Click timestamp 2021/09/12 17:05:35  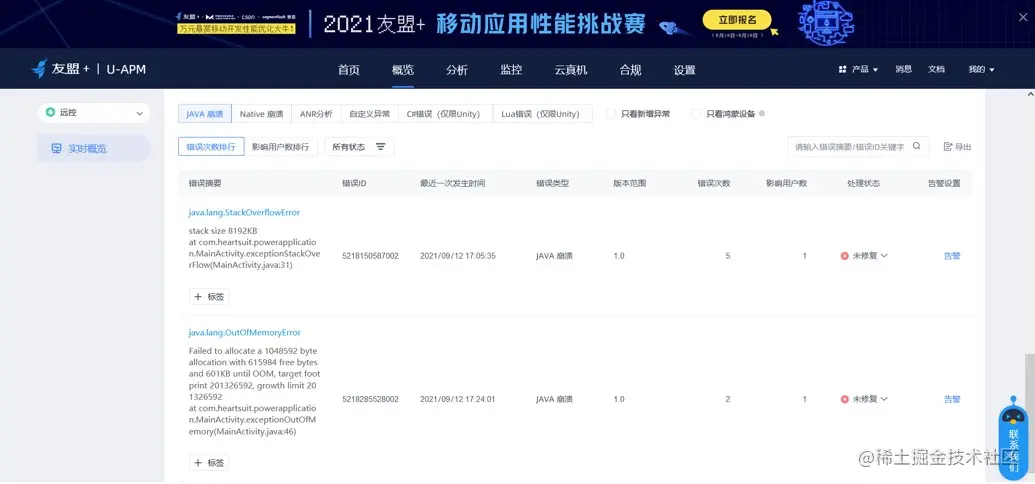click(x=457, y=256)
